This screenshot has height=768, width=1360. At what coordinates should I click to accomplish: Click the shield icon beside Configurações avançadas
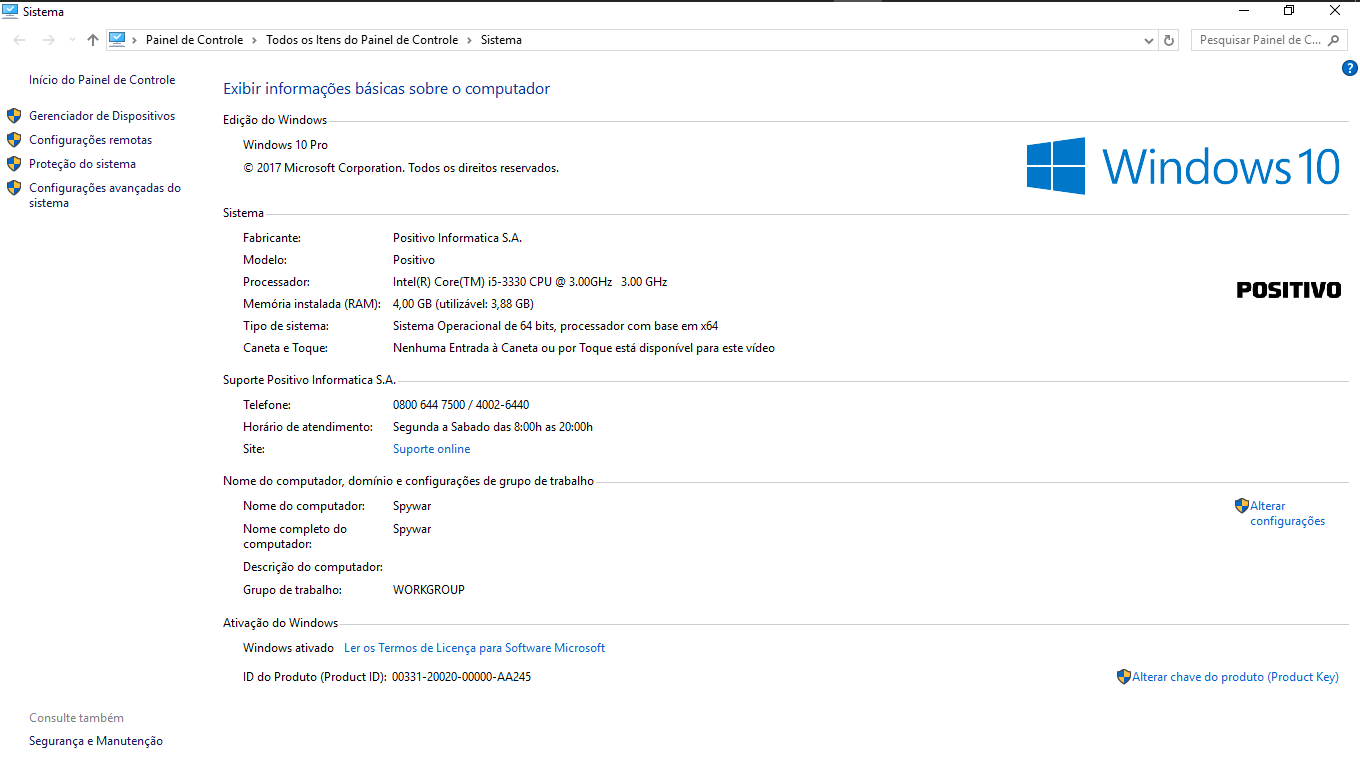(14, 188)
